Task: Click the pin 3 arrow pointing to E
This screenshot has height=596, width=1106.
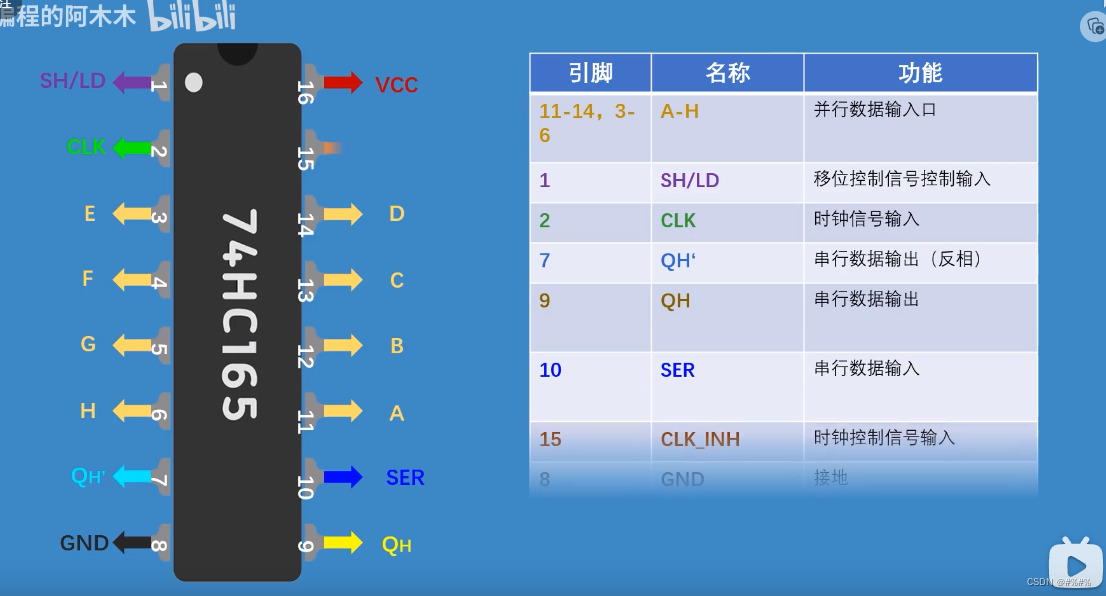Action: pyautogui.click(x=132, y=213)
